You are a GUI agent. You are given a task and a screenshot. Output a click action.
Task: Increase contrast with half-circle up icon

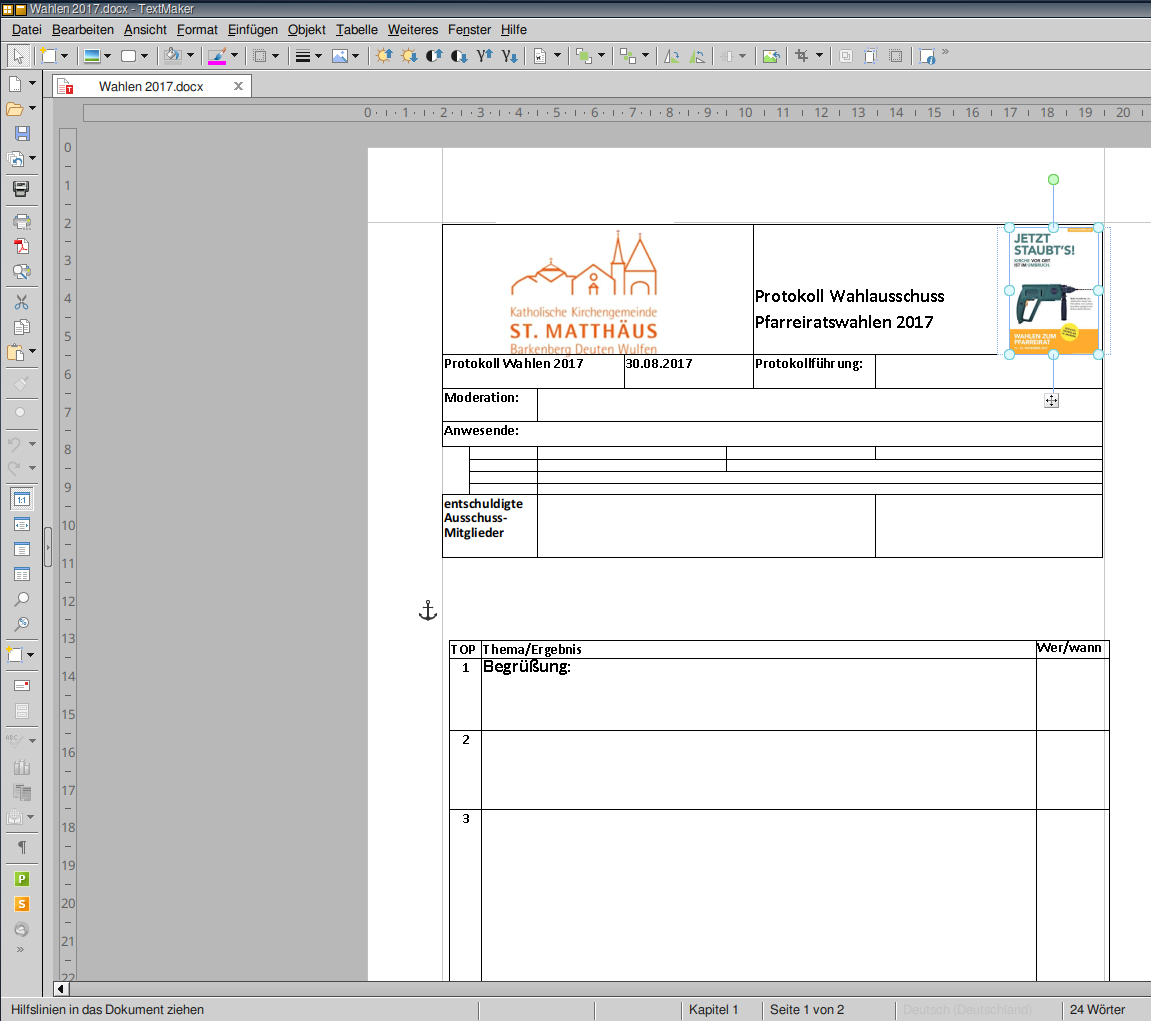pyautogui.click(x=434, y=56)
